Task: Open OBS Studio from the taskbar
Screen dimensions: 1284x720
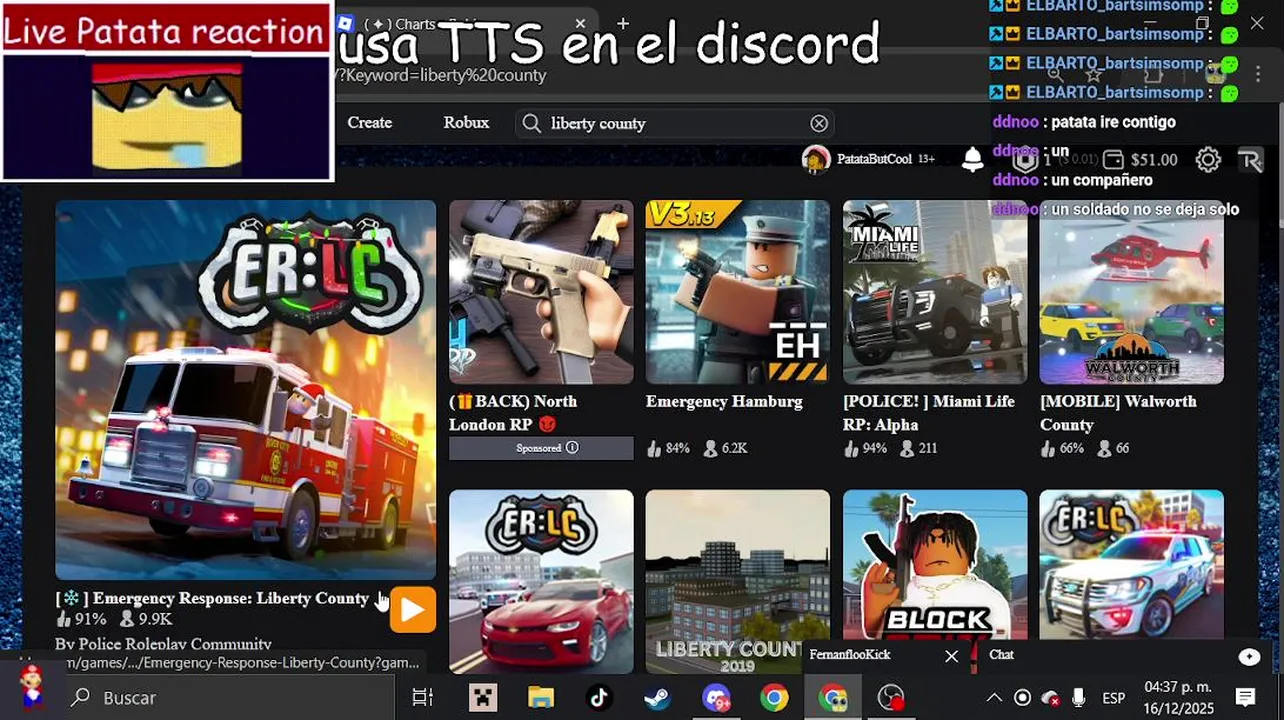Action: 891,697
